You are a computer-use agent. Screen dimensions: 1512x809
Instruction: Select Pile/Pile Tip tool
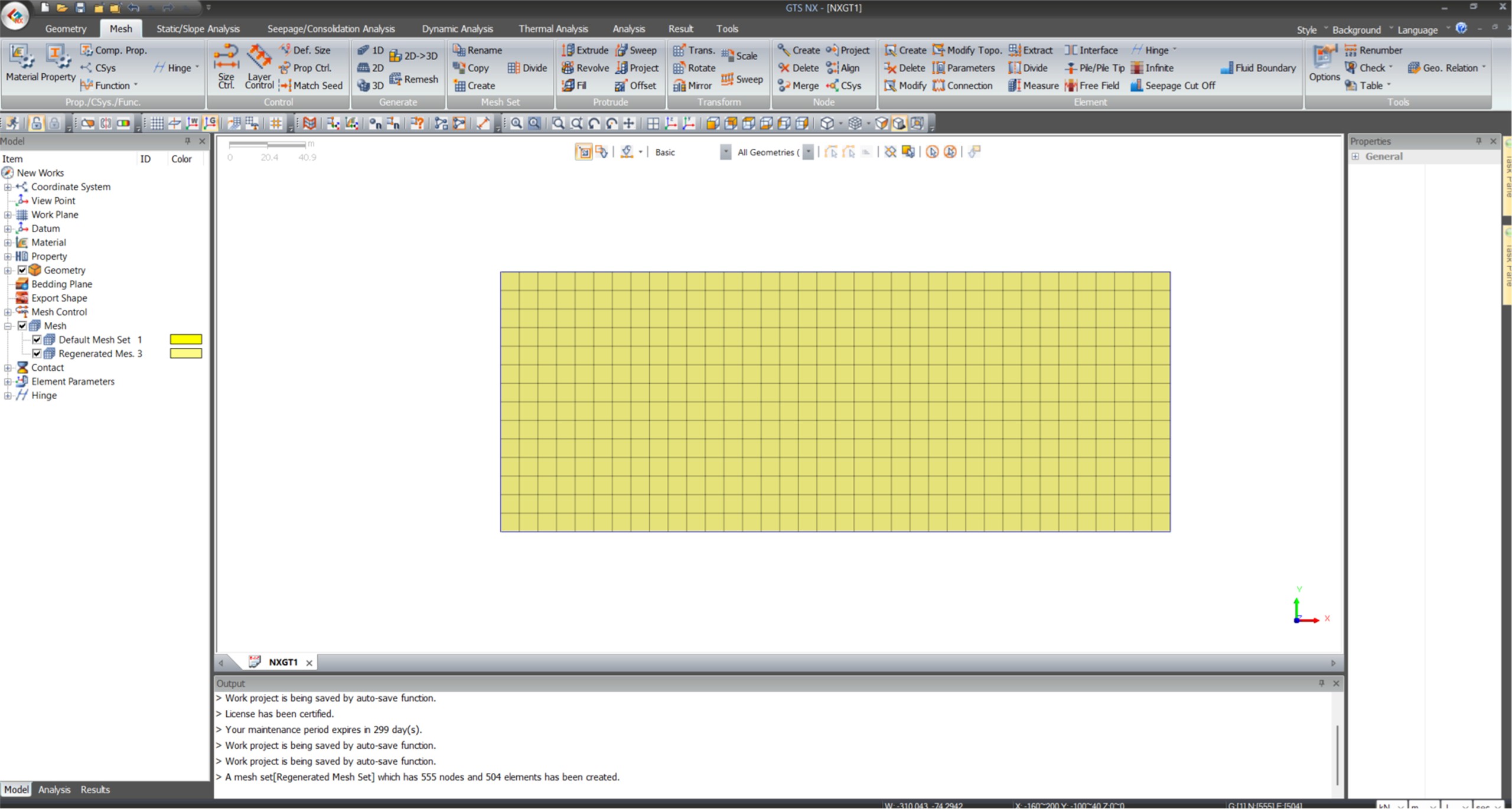point(1094,68)
